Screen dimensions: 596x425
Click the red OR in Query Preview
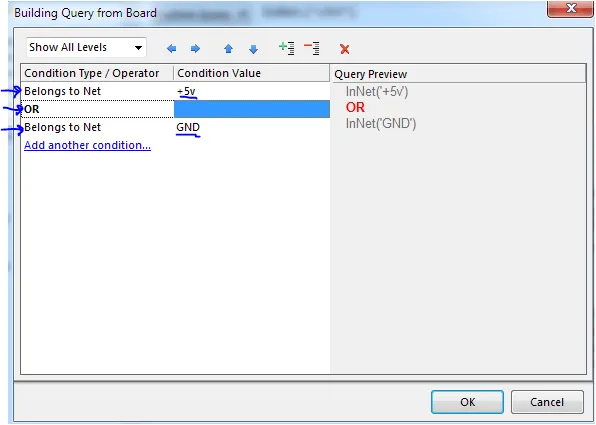[355, 108]
